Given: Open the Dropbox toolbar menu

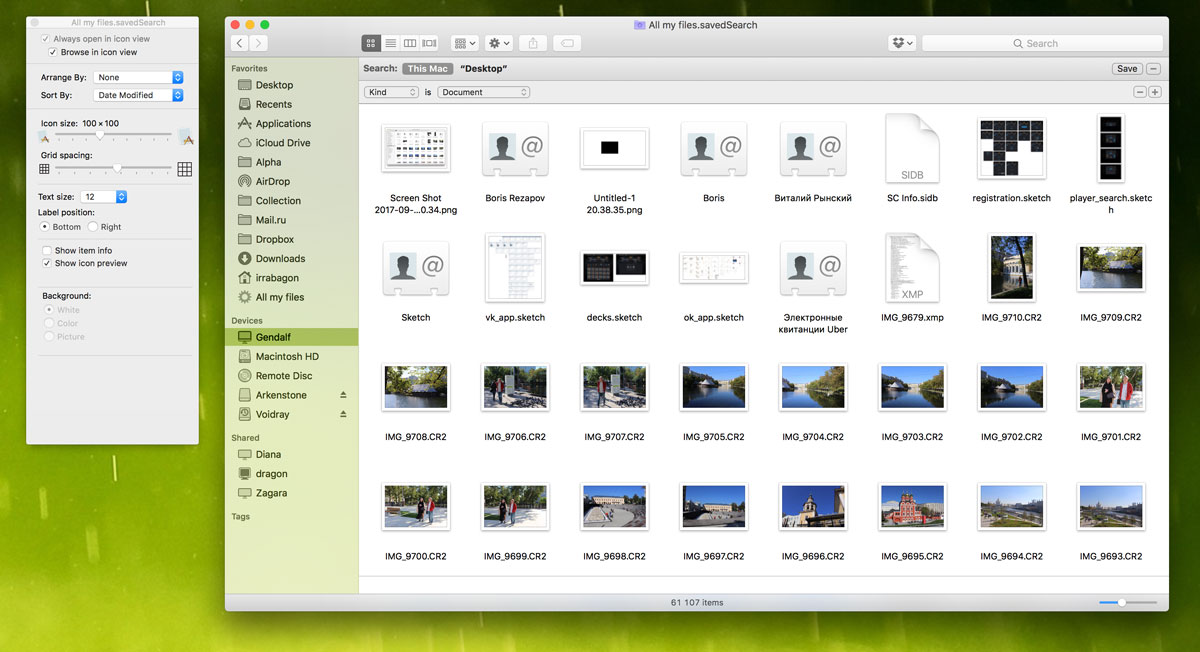Looking at the screenshot, I should [x=901, y=43].
